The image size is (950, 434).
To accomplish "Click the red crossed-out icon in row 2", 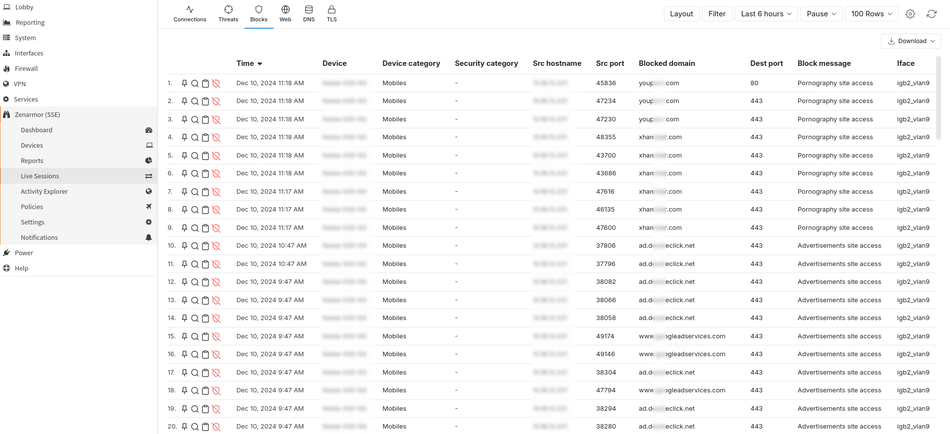I will click(x=216, y=101).
